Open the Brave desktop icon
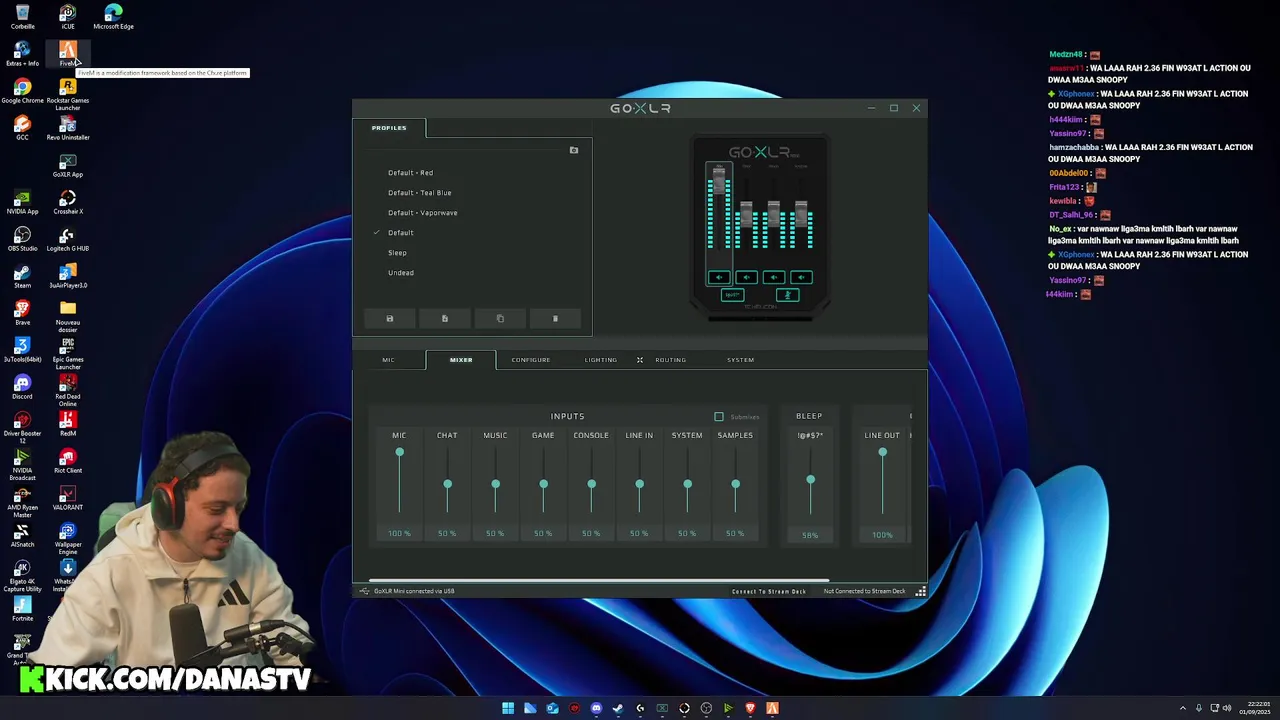 (x=22, y=312)
